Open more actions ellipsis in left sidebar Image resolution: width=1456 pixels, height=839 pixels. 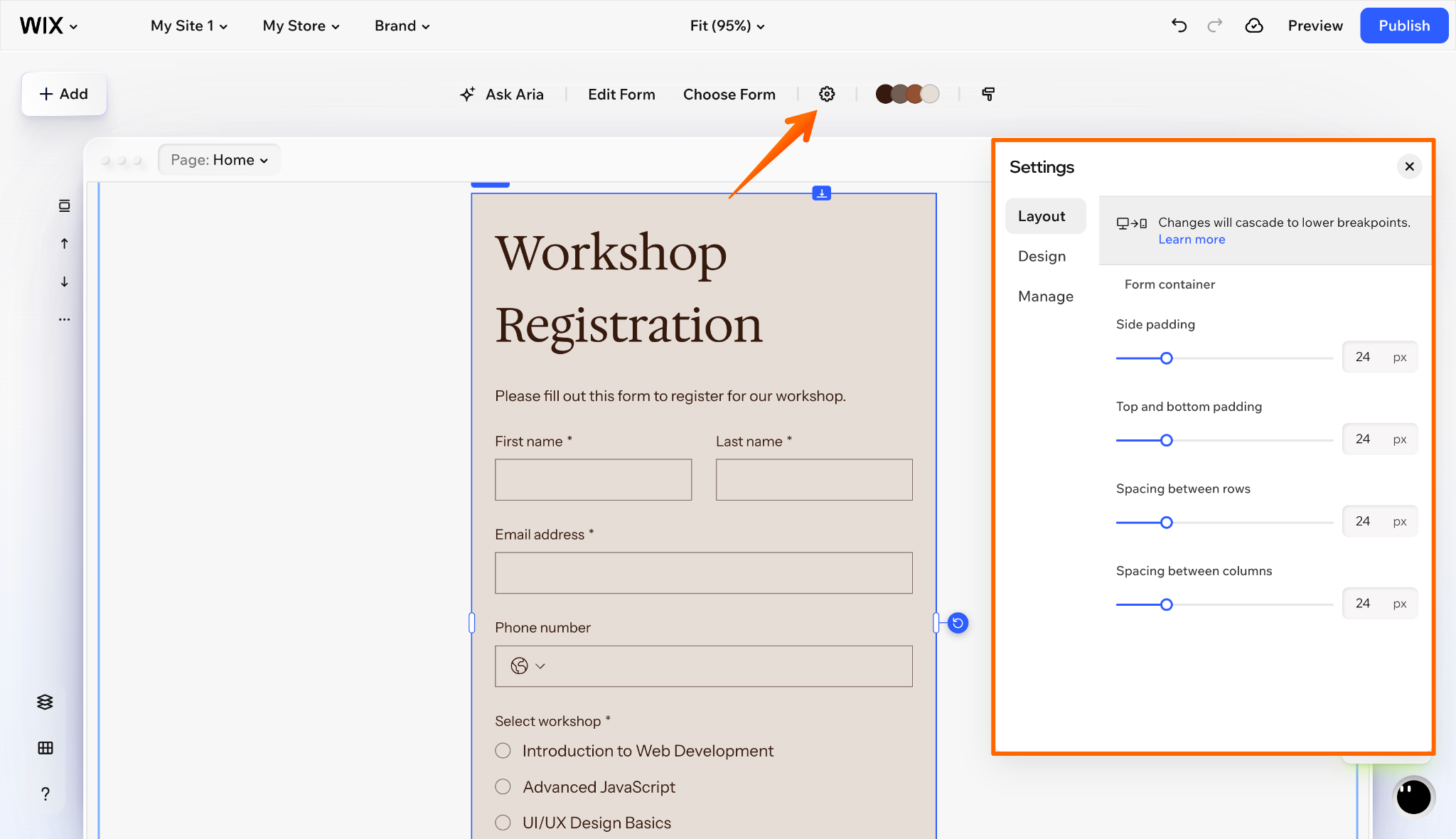pos(65,319)
